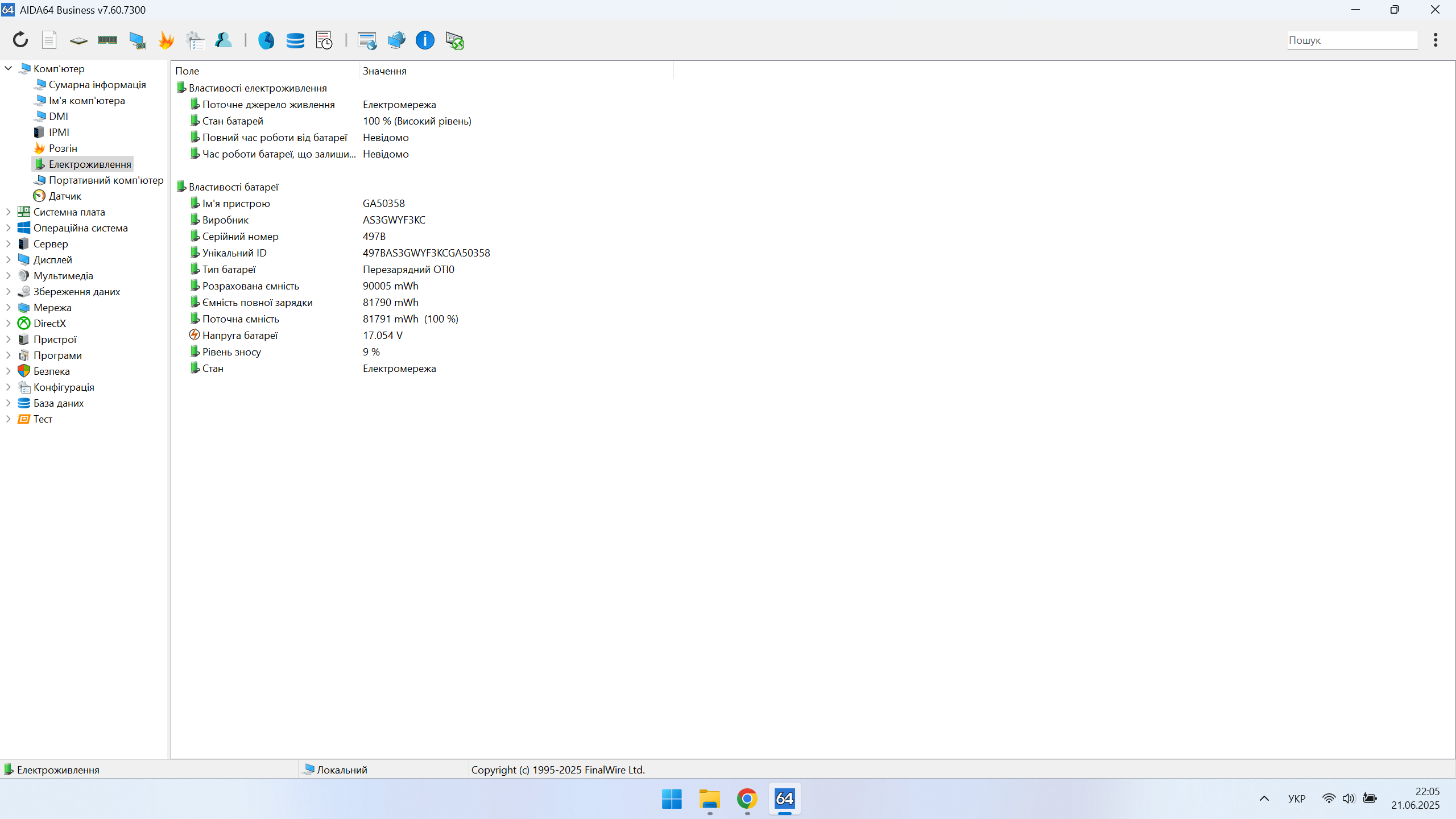The width and height of the screenshot is (1456, 819).
Task: Select Електроживлення in the tree
Action: click(x=90, y=164)
